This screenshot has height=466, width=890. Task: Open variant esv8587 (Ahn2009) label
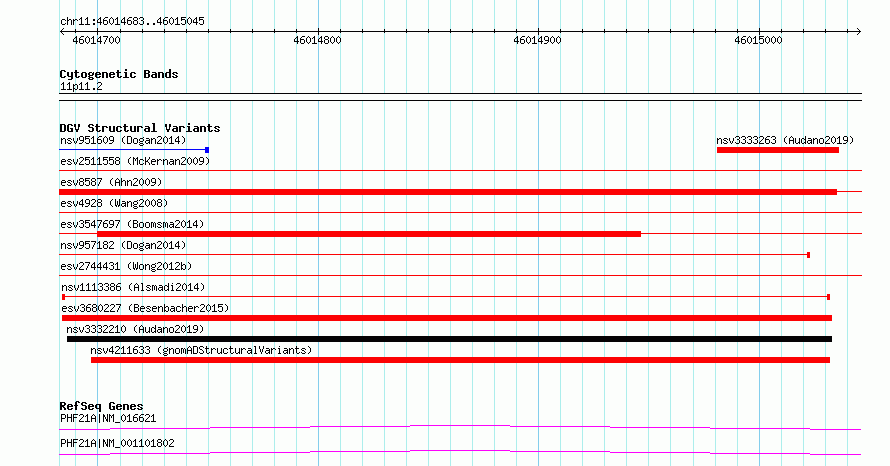pyautogui.click(x=111, y=182)
